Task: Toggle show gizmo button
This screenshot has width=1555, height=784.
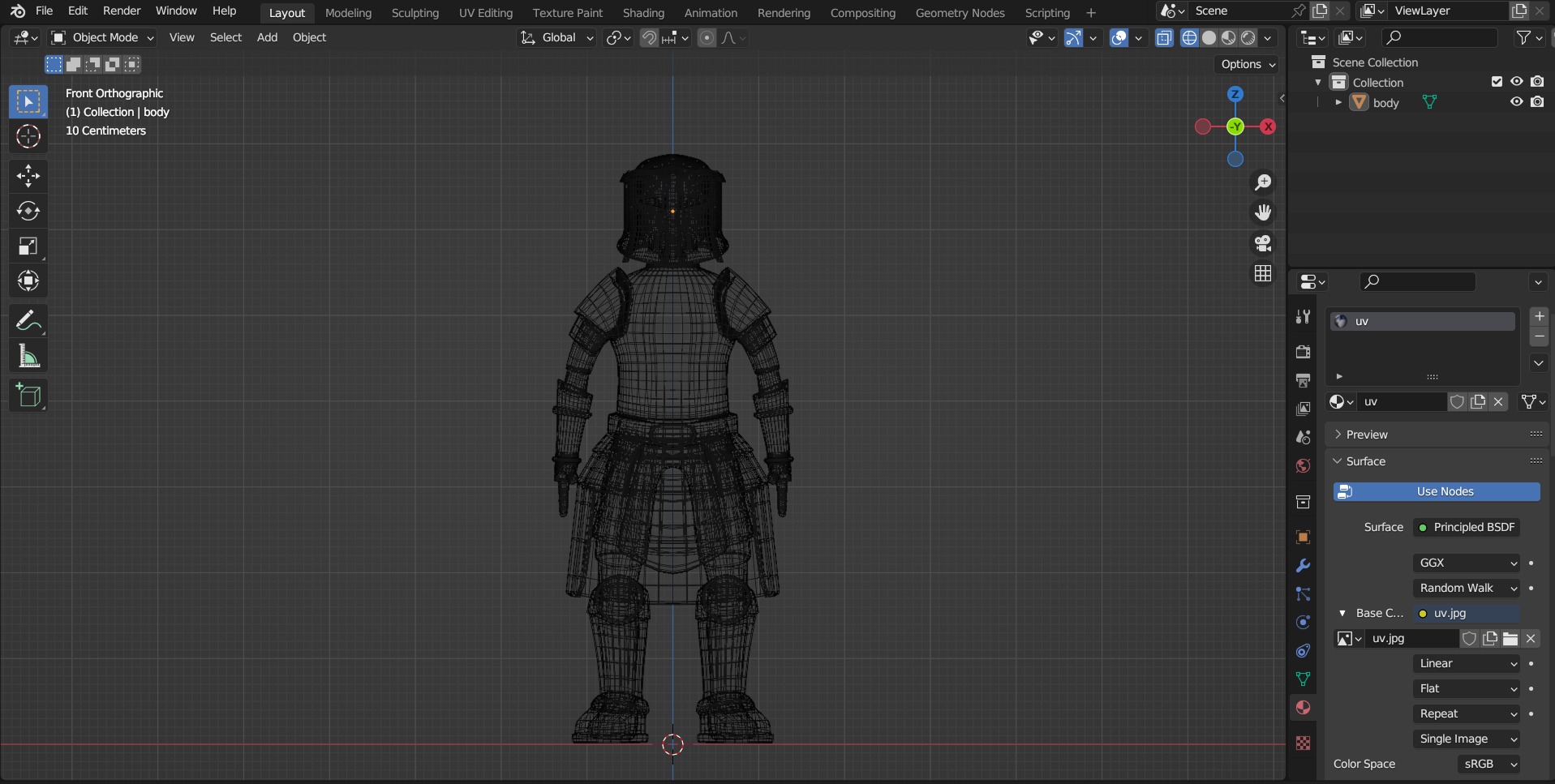Action: click(1073, 38)
